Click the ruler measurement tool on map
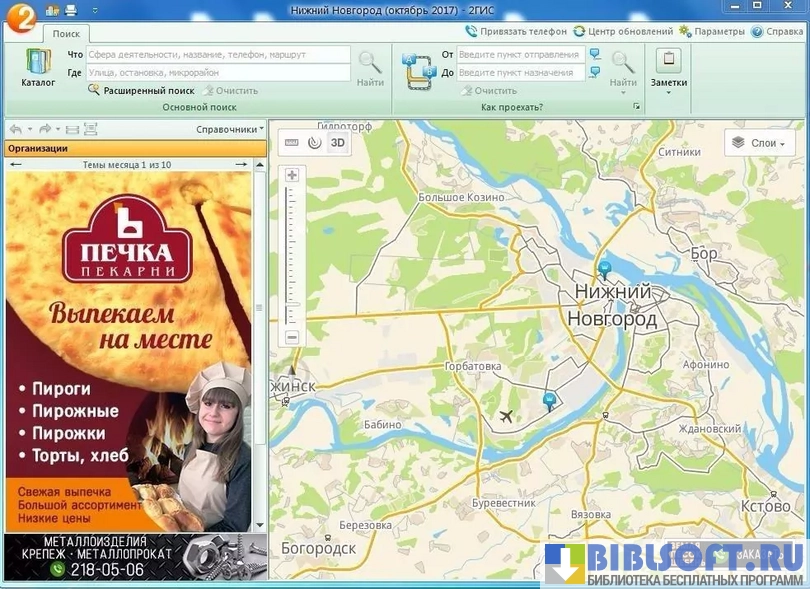 click(292, 142)
